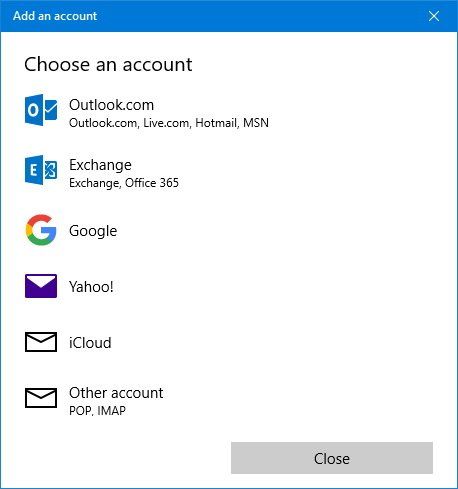Choose the iCloud account label
Image resolution: width=458 pixels, height=489 pixels.
pyautogui.click(x=90, y=343)
